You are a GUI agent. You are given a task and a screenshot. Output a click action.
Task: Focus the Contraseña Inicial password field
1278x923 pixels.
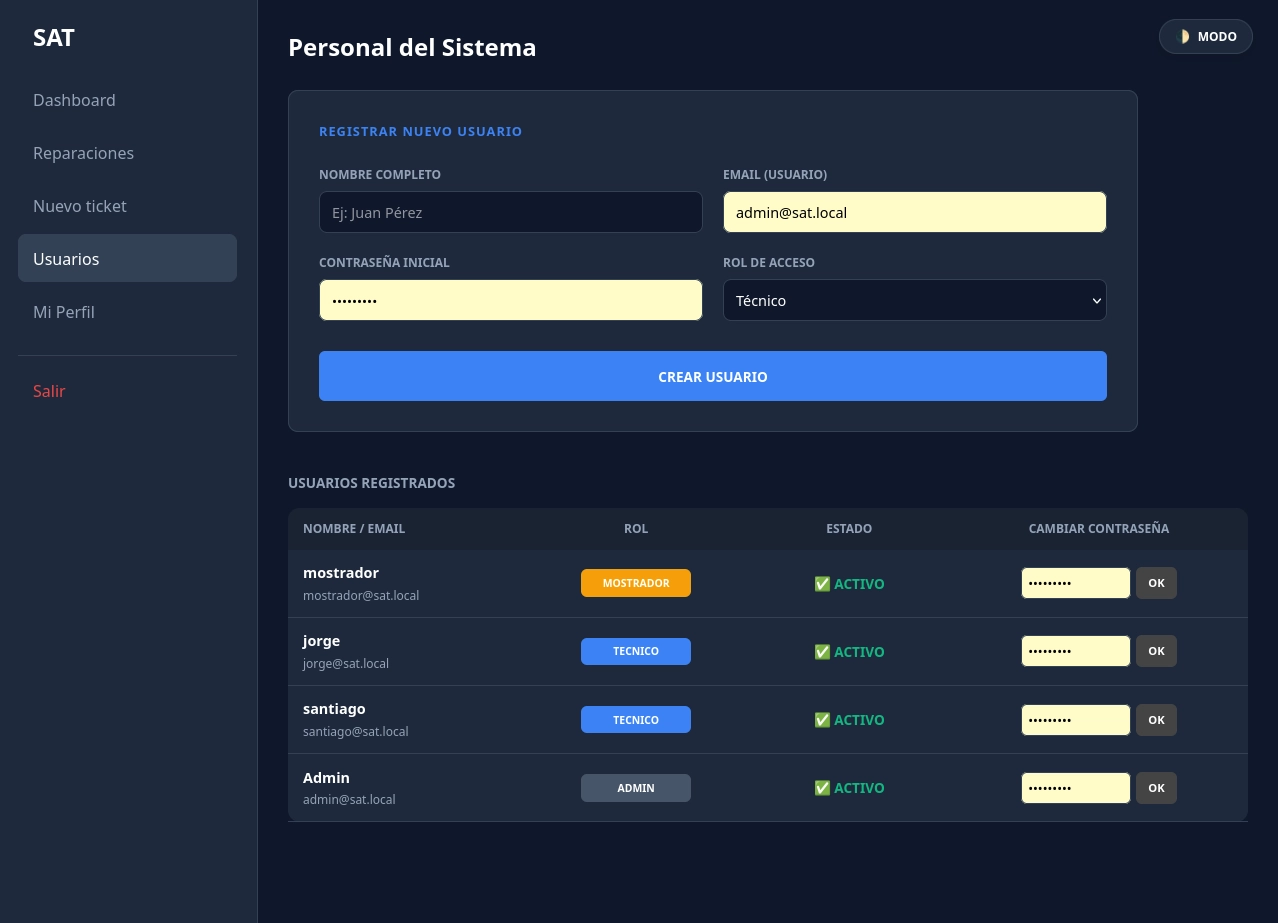[510, 300]
